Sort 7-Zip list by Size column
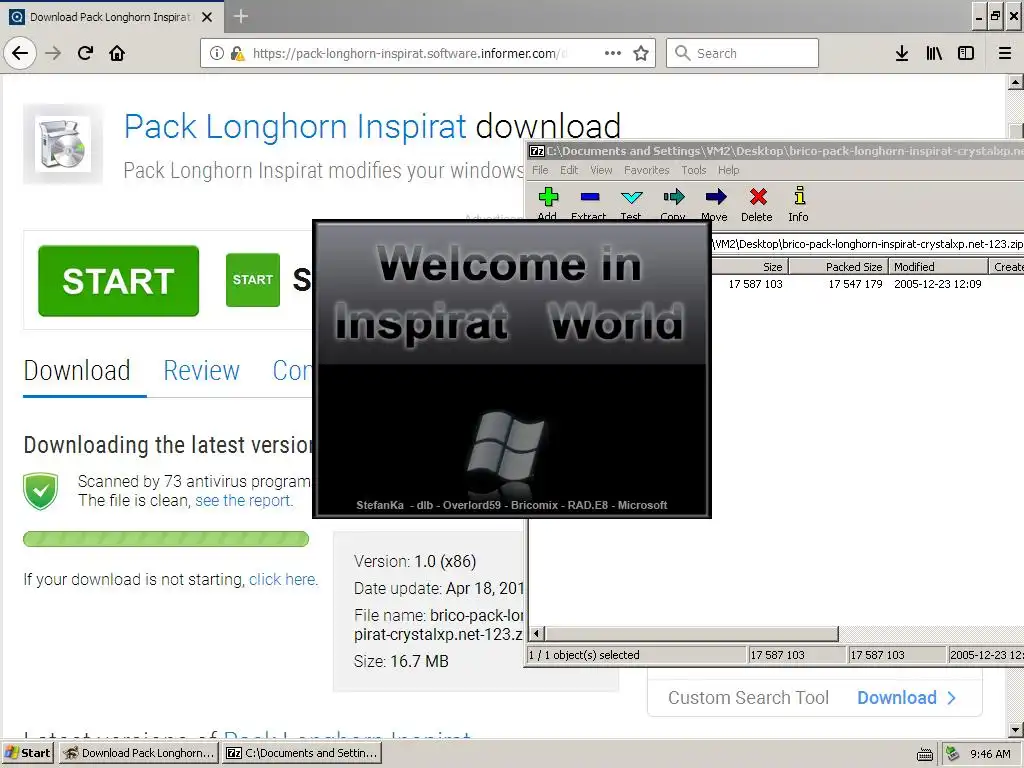Screen dimensions: 1024x768 click(750, 266)
